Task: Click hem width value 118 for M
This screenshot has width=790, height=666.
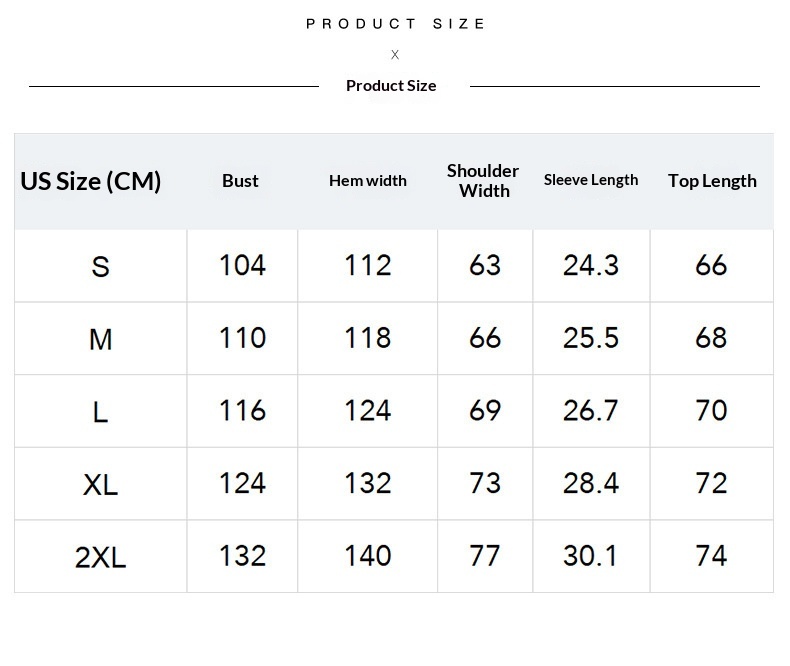Action: pyautogui.click(x=368, y=338)
